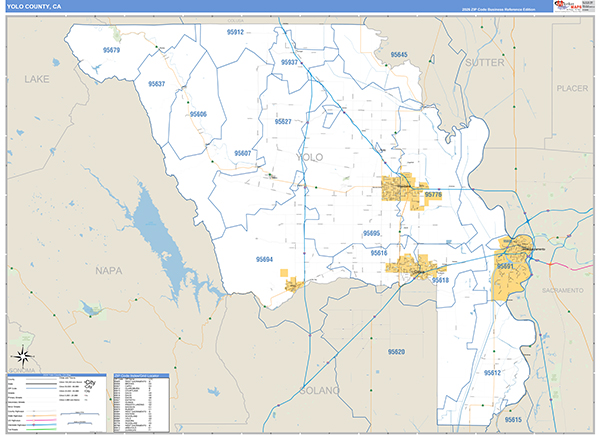Select ZIP code 95606 label

coord(196,114)
